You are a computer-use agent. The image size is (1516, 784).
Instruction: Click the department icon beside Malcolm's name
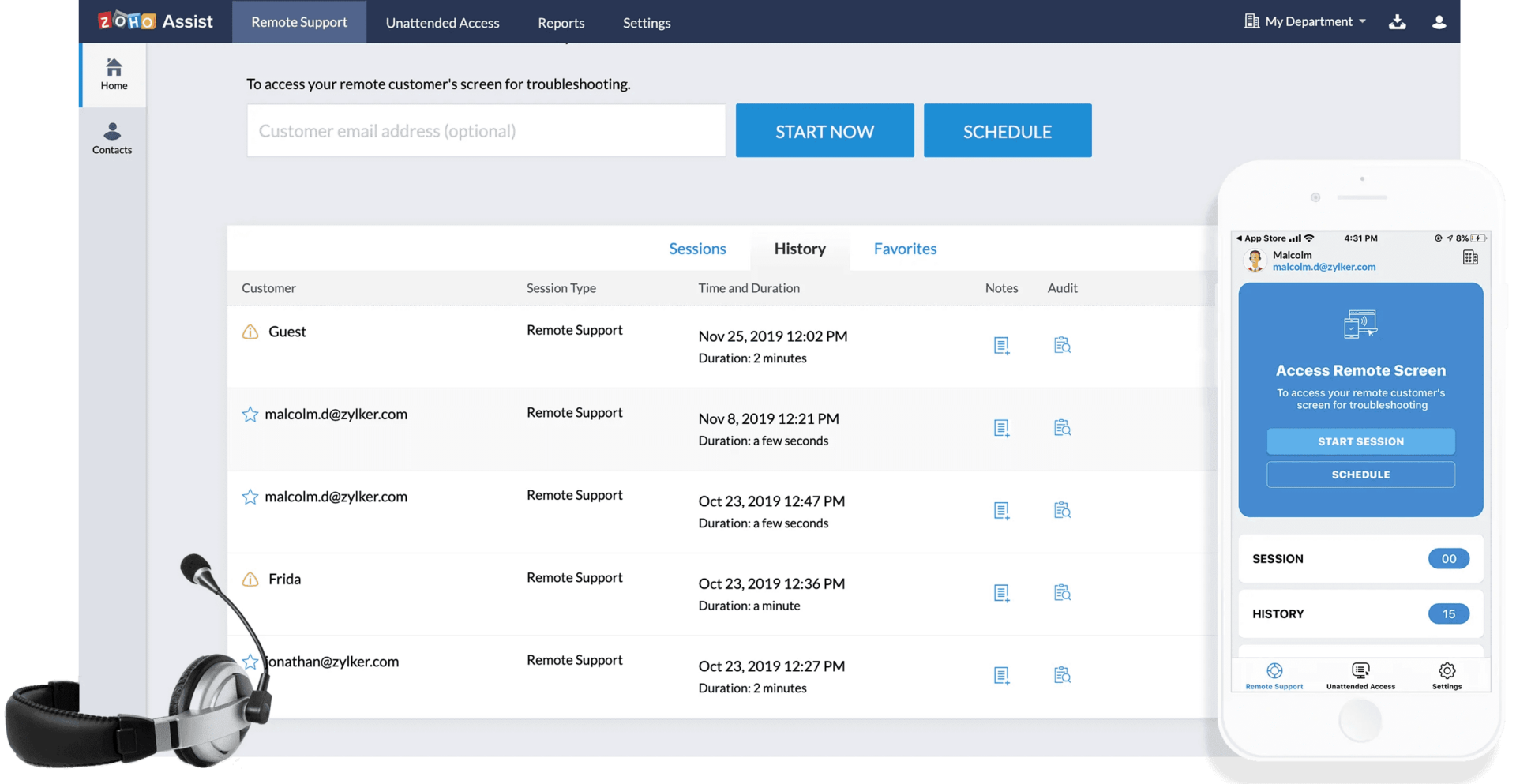[1469, 257]
